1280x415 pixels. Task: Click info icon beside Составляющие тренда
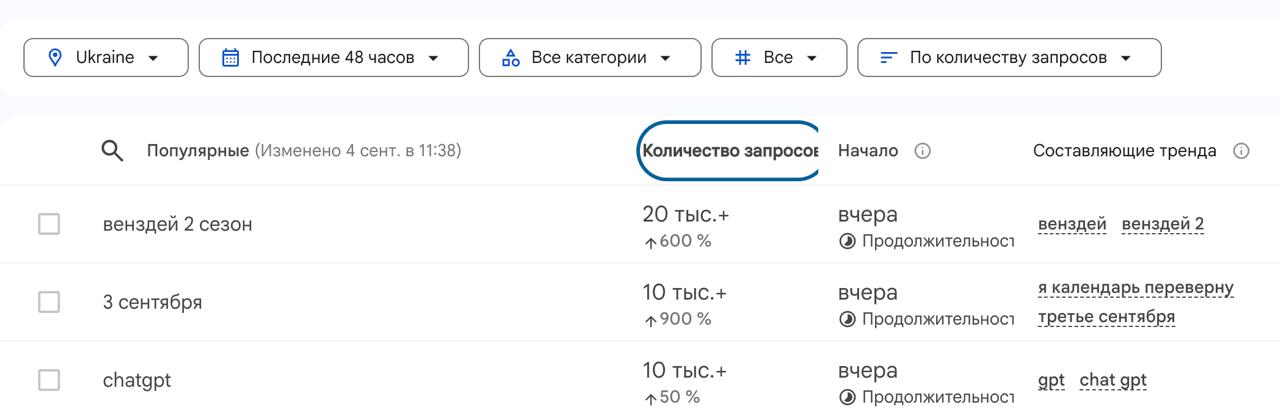pyautogui.click(x=1241, y=151)
